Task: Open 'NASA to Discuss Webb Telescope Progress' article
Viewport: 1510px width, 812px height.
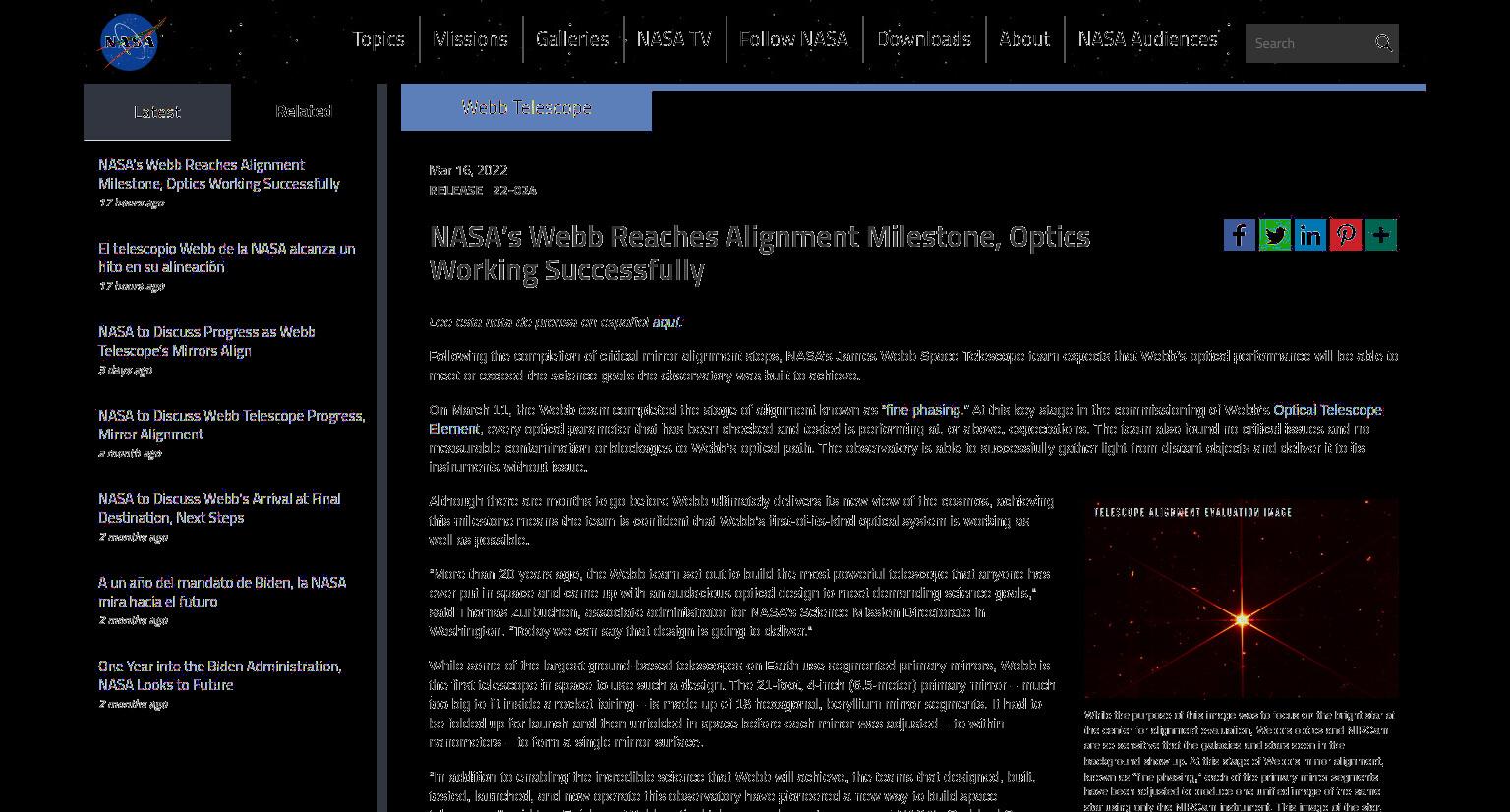Action: coord(232,425)
